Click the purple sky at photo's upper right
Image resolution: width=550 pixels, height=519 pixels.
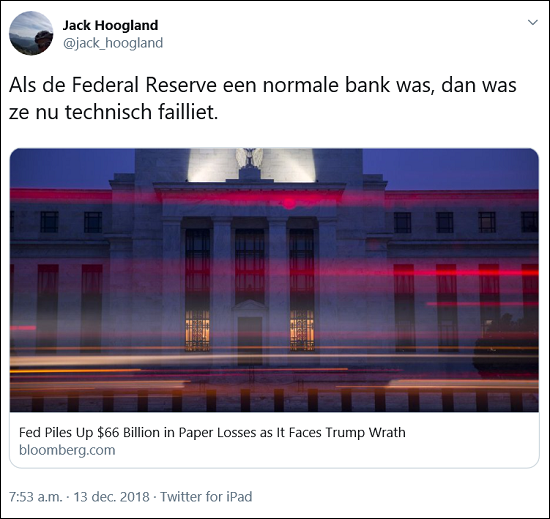coord(451,168)
